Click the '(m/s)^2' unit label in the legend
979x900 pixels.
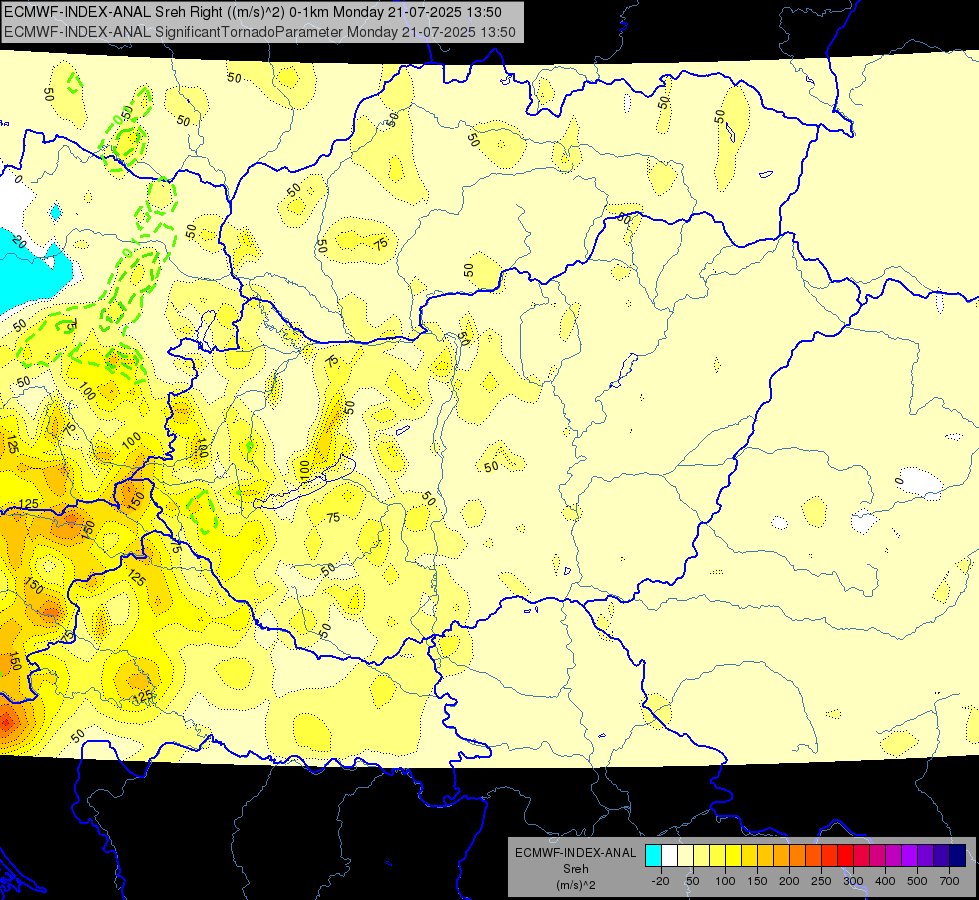point(576,885)
